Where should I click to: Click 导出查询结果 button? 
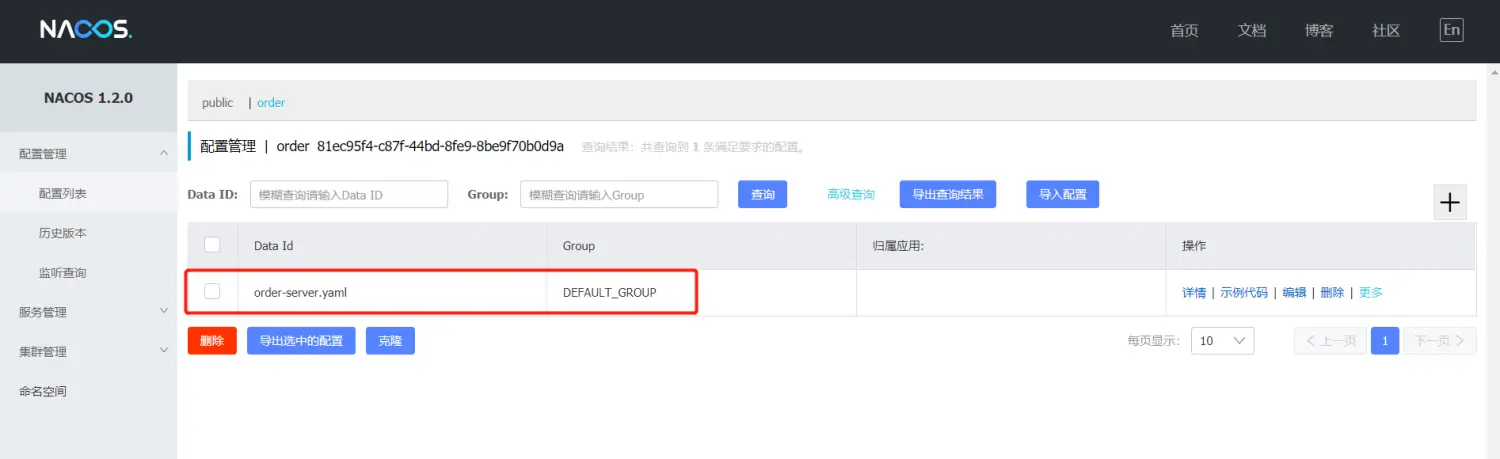(947, 194)
